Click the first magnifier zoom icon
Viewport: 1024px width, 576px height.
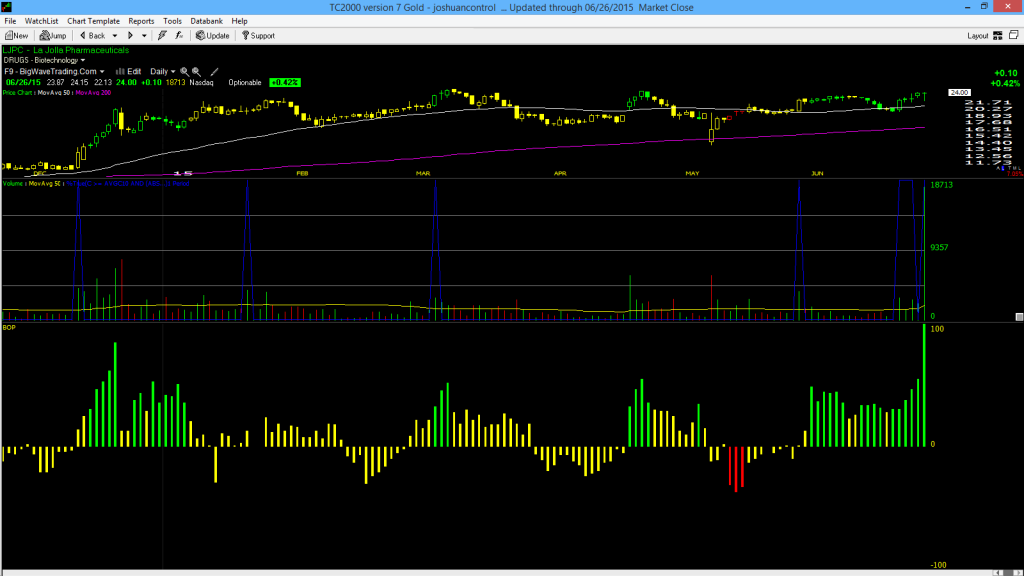[184, 71]
